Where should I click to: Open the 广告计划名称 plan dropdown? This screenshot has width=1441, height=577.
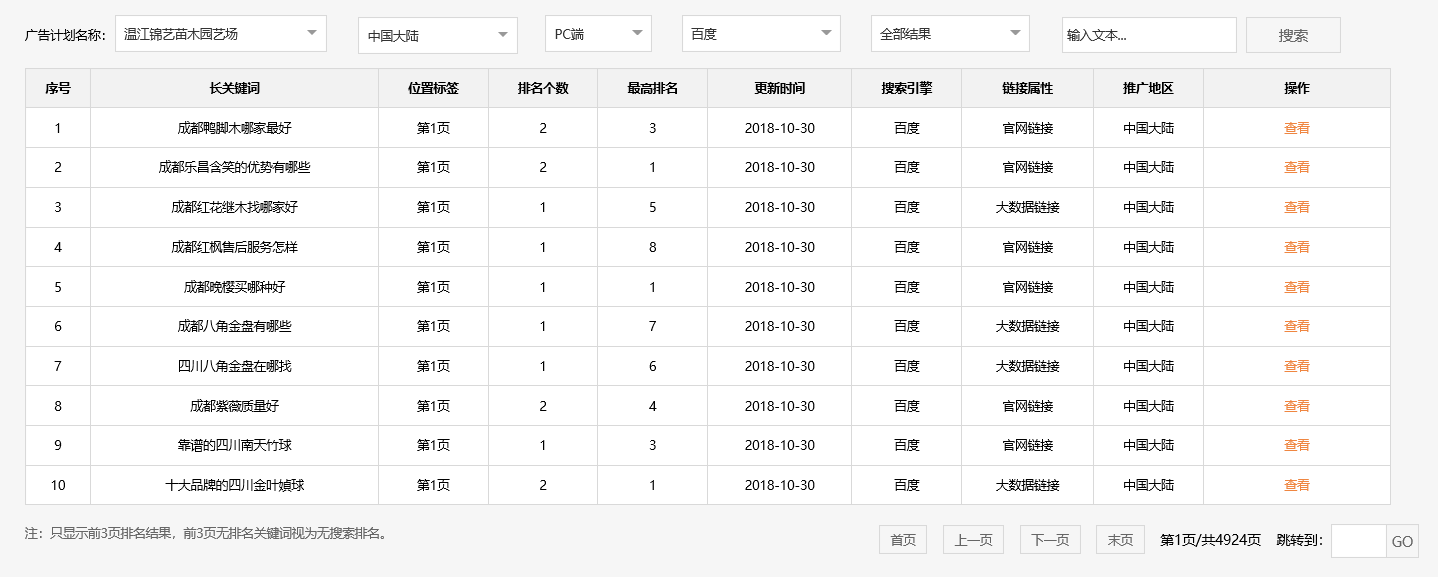(x=221, y=33)
